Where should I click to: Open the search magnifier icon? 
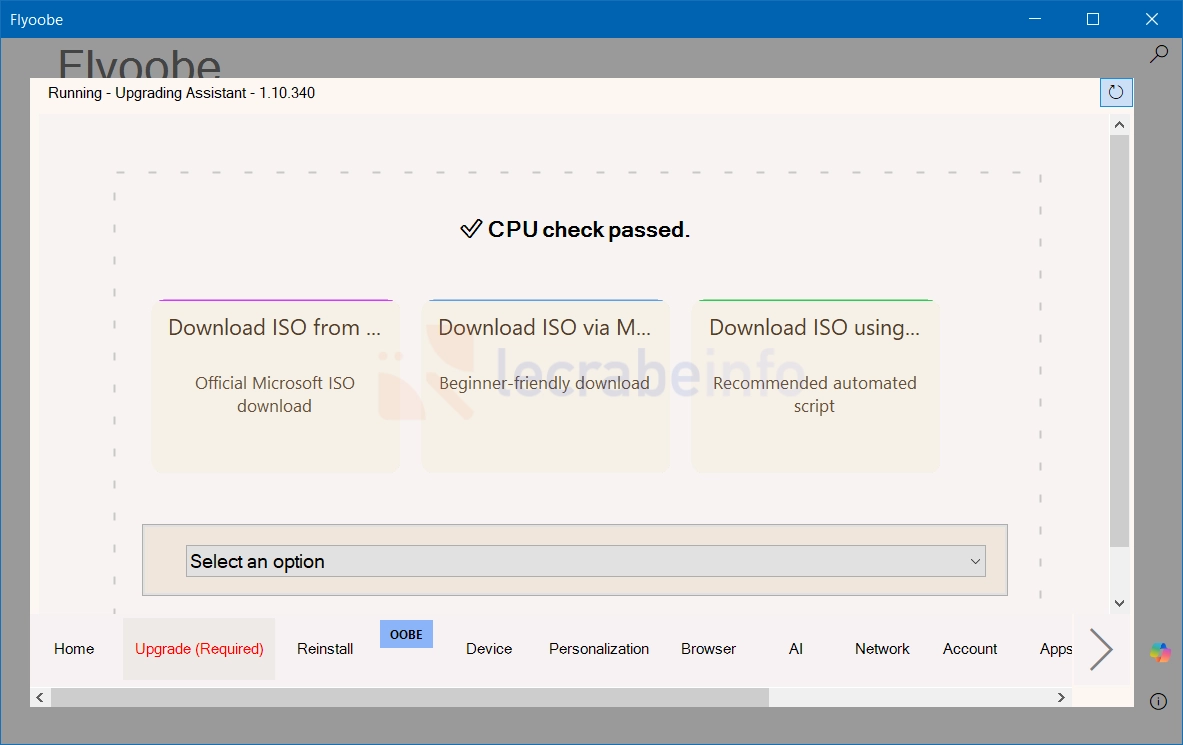(1158, 54)
